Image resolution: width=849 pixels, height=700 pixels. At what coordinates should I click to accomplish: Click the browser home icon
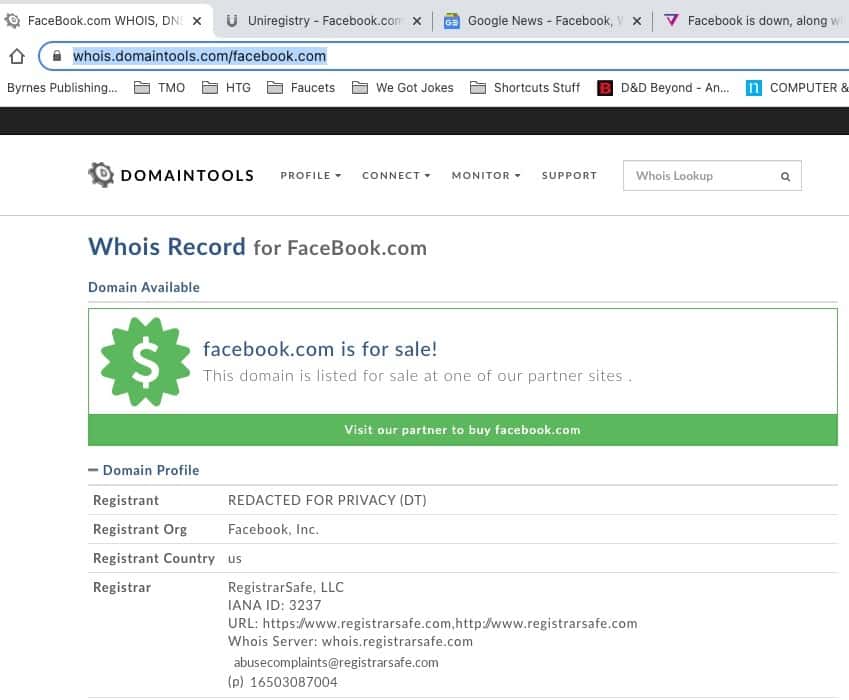17,56
